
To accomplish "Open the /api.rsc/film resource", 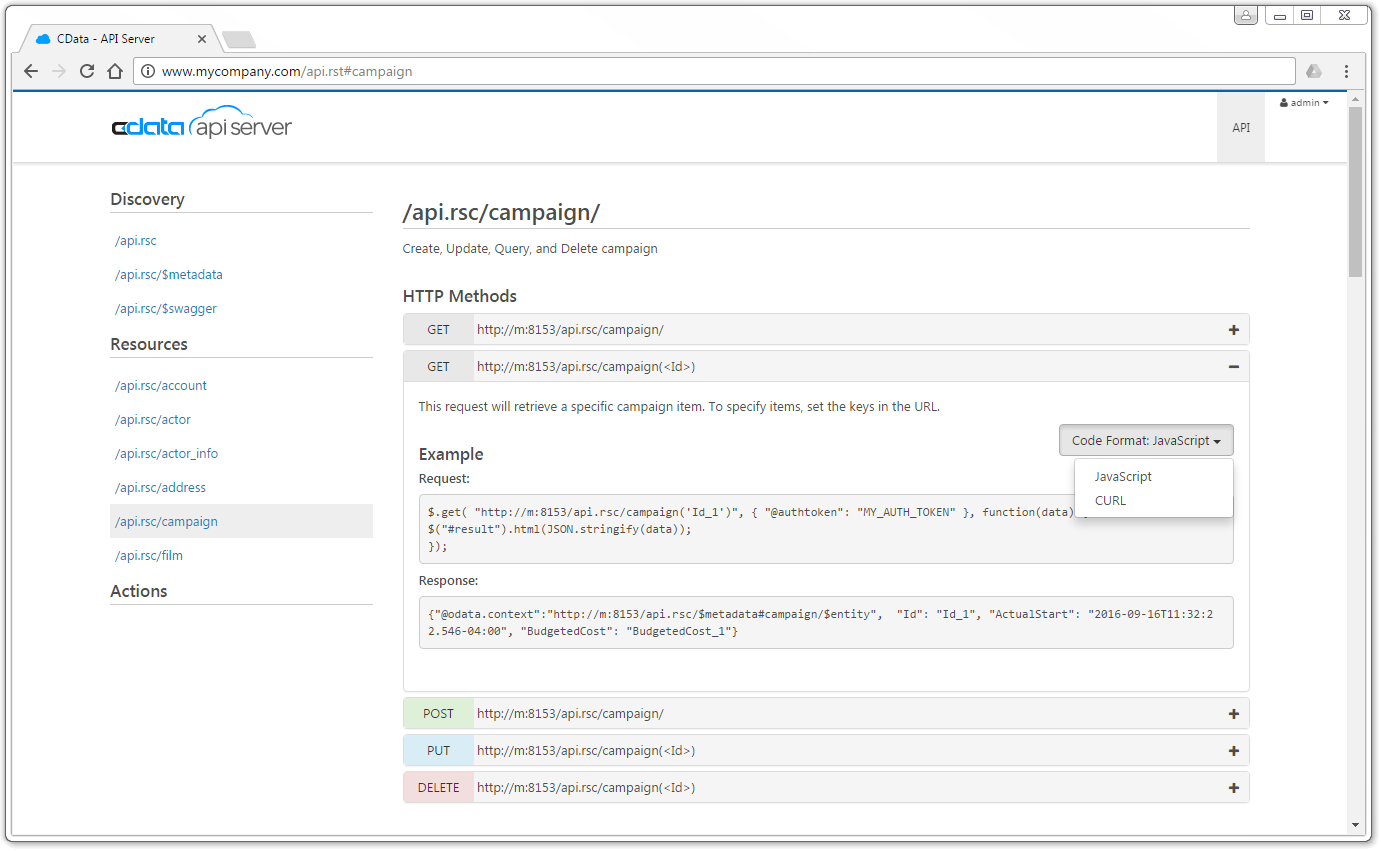I will tap(148, 555).
